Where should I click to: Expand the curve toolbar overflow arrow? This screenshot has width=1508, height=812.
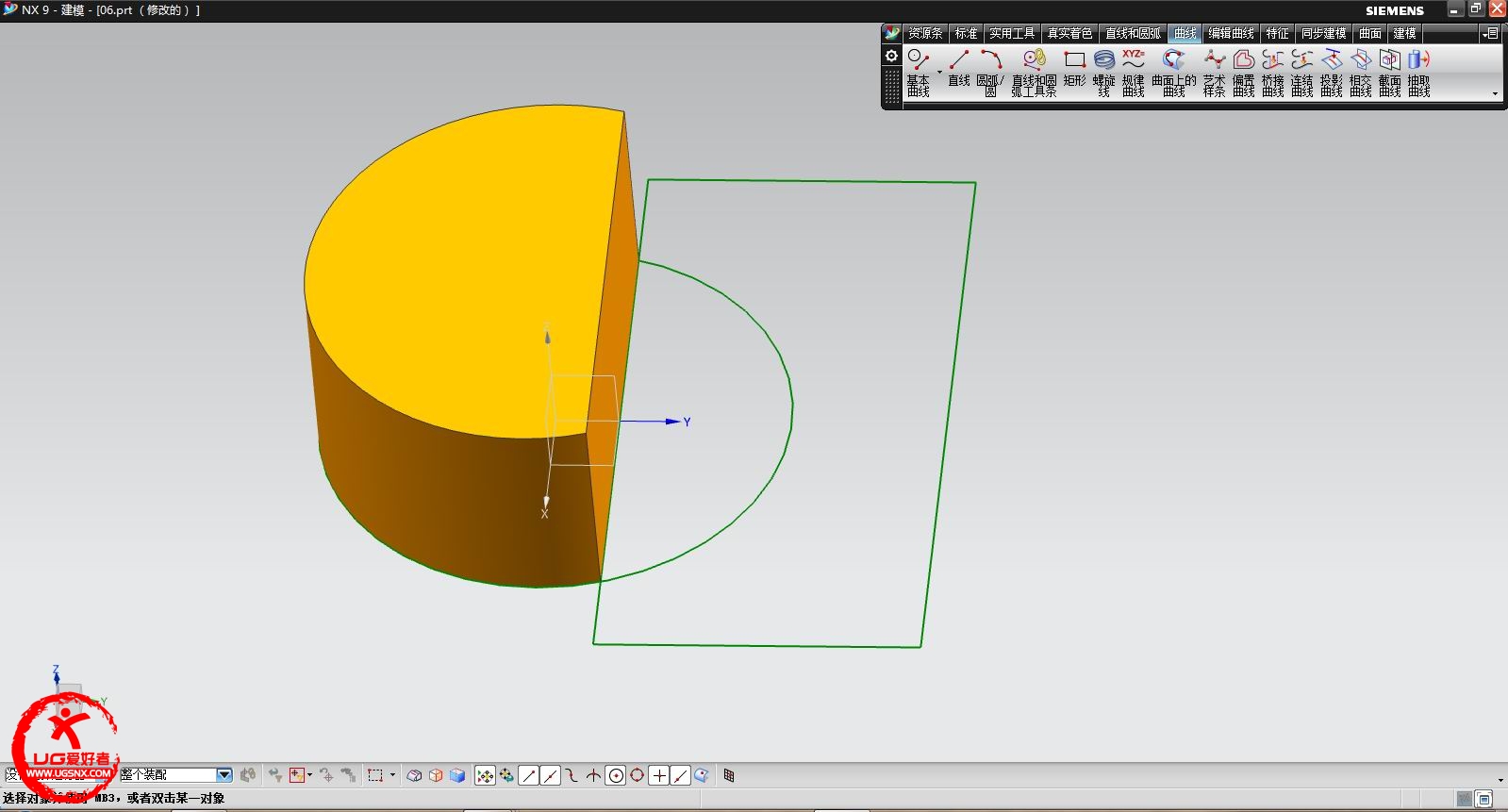pos(1495,93)
